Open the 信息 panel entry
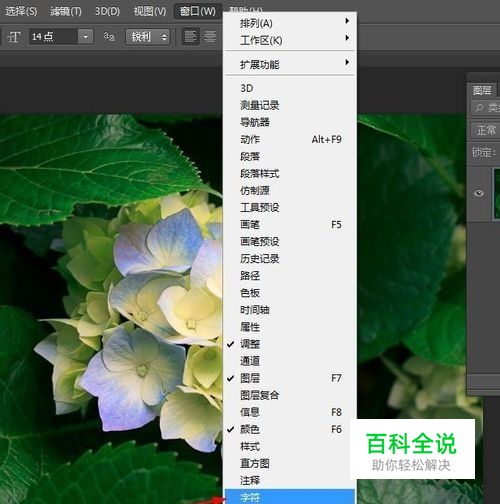The height and width of the screenshot is (504, 500). 290,412
